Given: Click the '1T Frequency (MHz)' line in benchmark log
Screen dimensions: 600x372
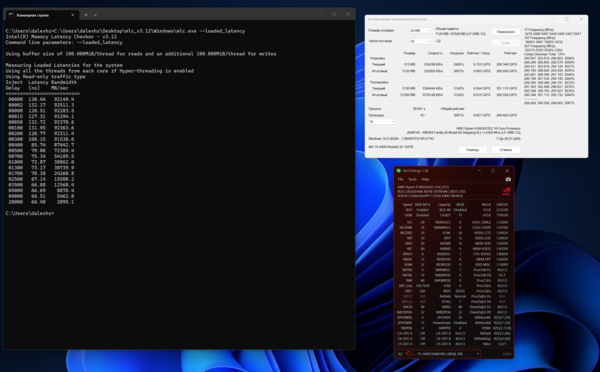Looking at the screenshot, I should [x=539, y=29].
